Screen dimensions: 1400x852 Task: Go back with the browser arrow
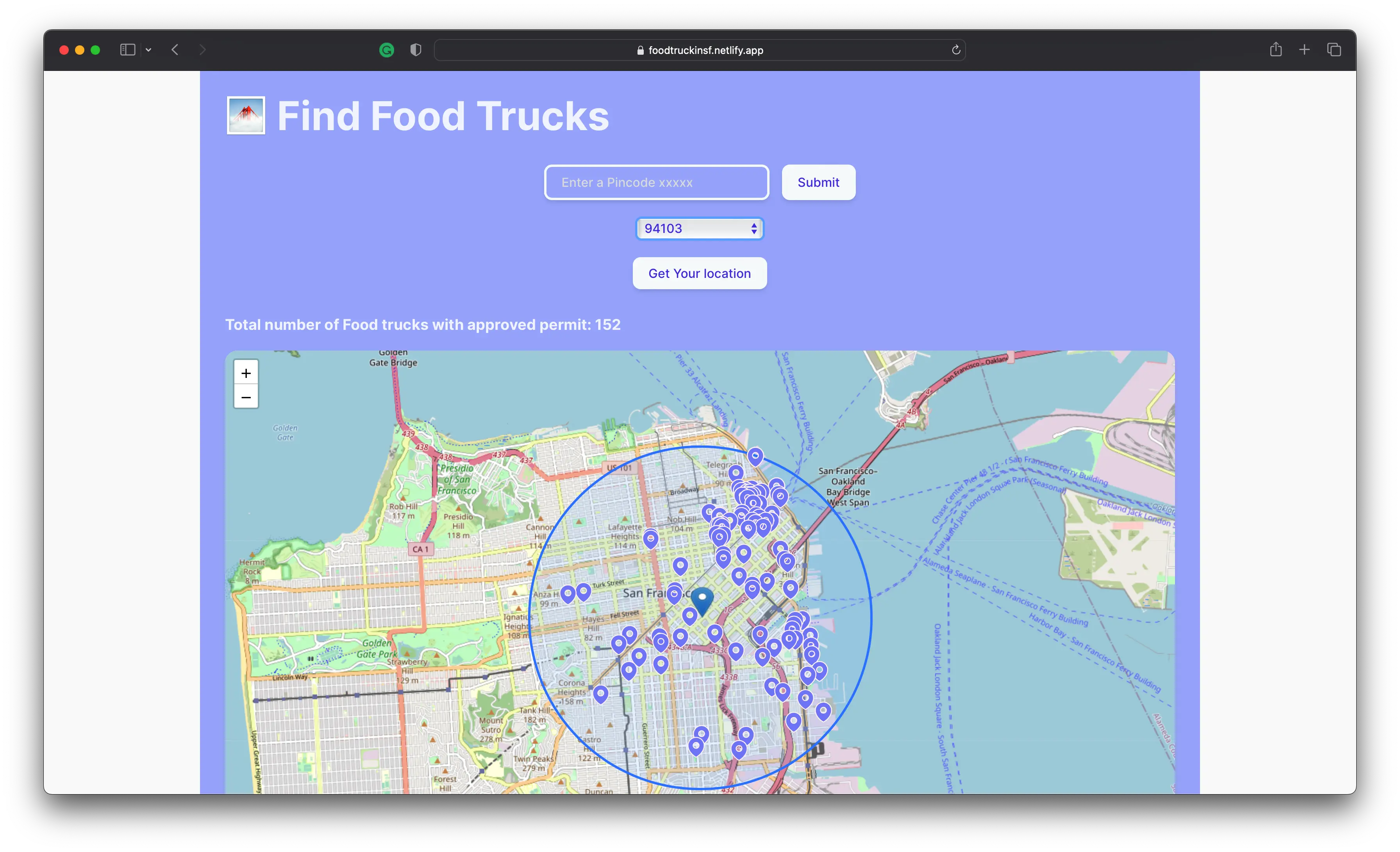[175, 50]
